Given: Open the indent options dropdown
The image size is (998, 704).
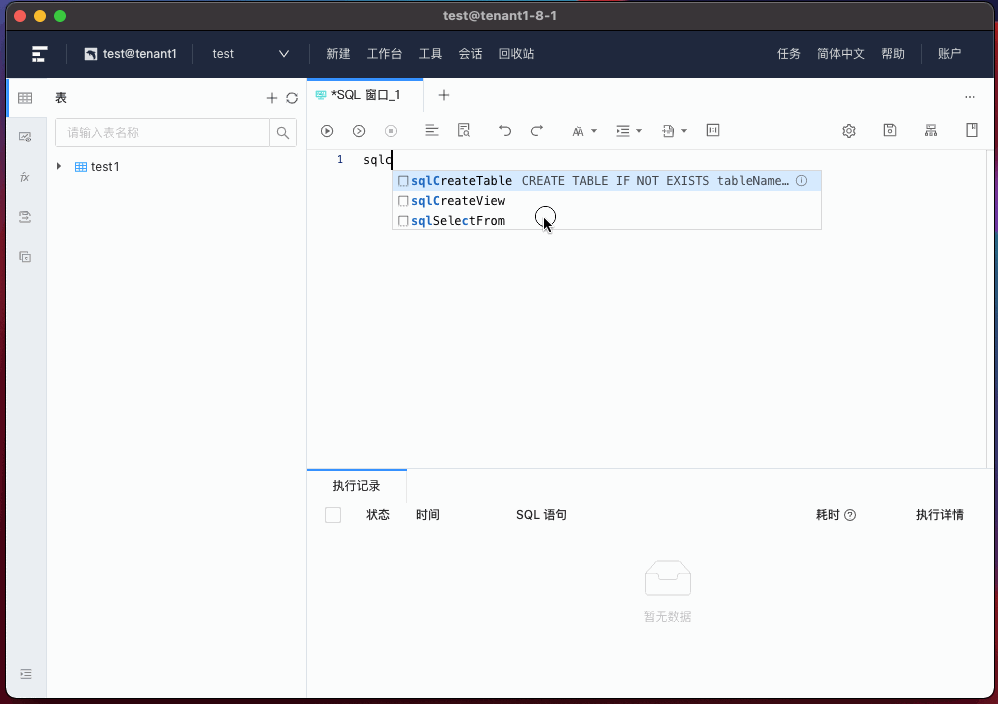Looking at the screenshot, I should 629,131.
